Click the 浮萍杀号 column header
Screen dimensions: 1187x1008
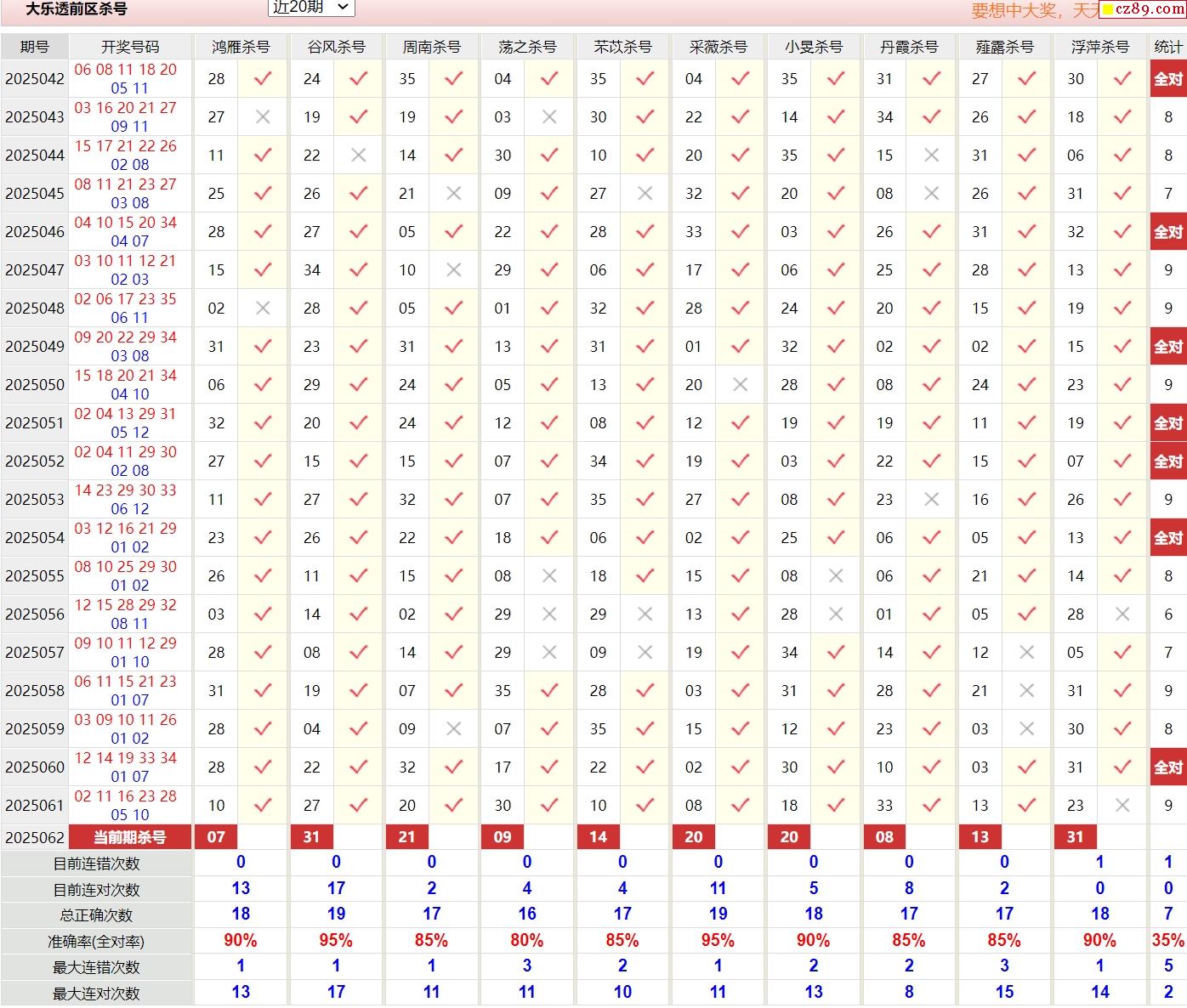(1099, 47)
